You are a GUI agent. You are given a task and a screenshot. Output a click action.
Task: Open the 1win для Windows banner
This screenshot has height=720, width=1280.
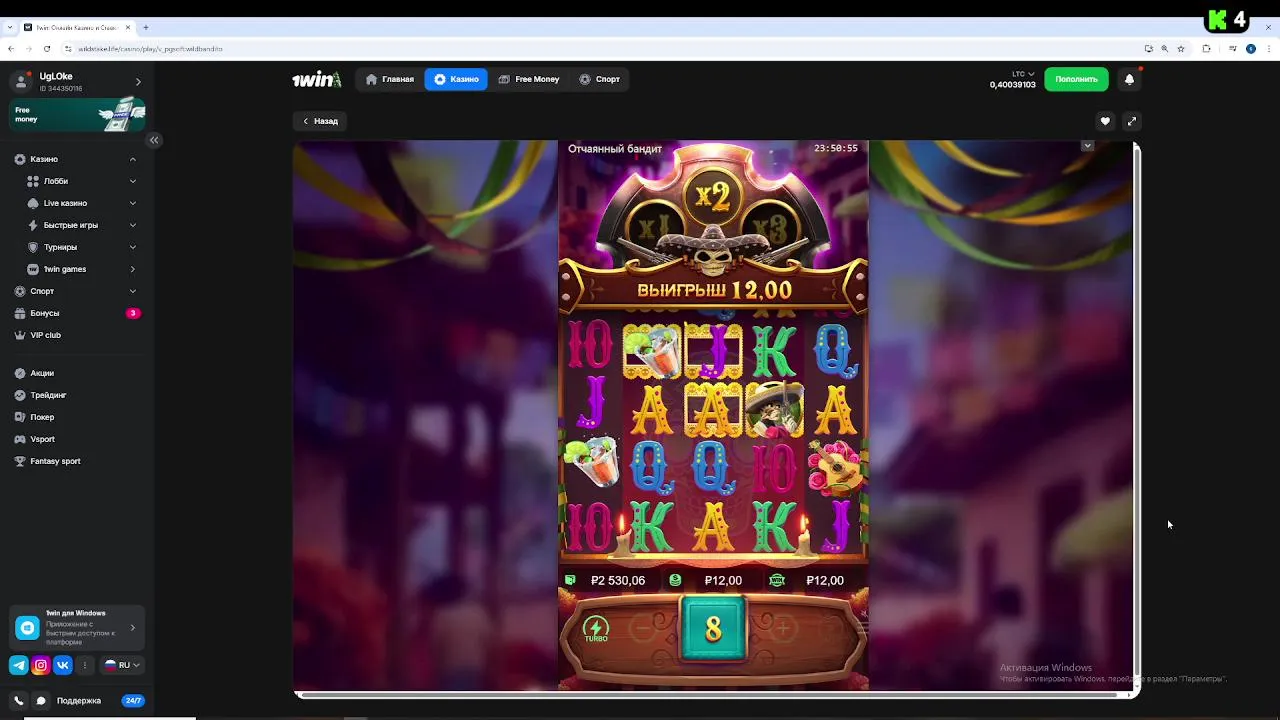tap(77, 628)
